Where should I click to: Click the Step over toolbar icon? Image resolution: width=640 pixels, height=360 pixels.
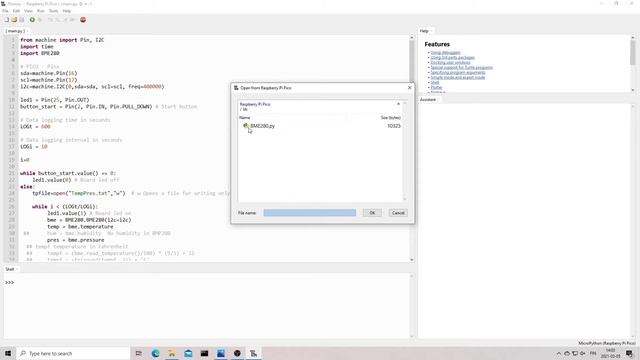(51, 20)
